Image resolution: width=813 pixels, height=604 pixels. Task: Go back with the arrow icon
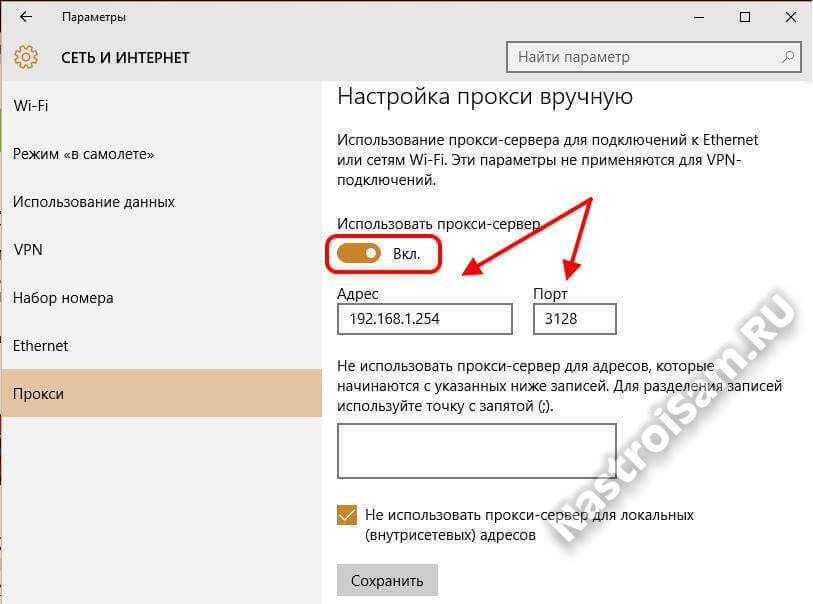click(25, 17)
